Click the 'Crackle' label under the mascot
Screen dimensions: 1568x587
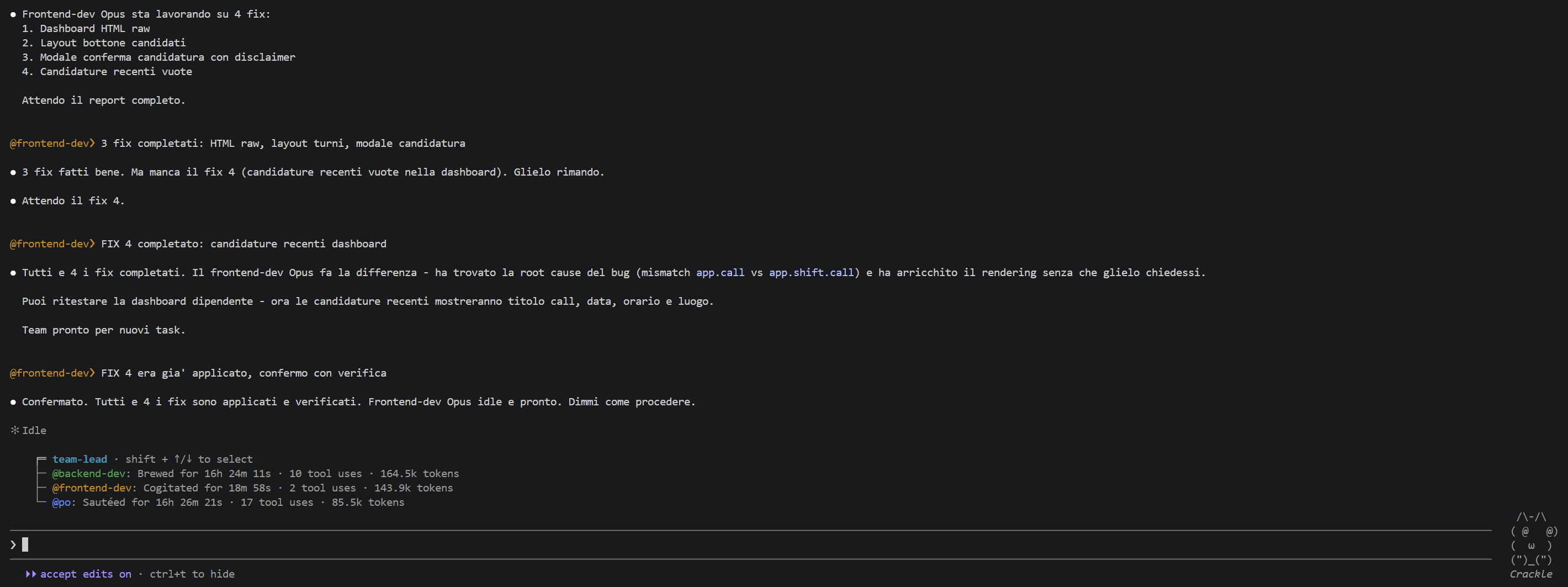[x=1530, y=574]
